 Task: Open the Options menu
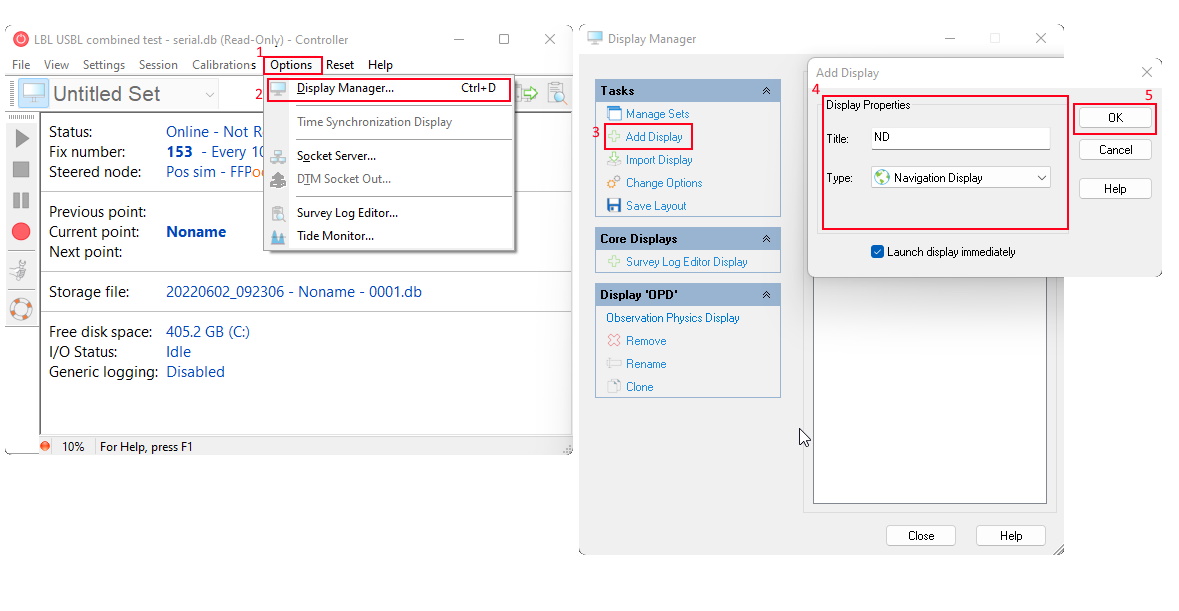click(x=291, y=65)
